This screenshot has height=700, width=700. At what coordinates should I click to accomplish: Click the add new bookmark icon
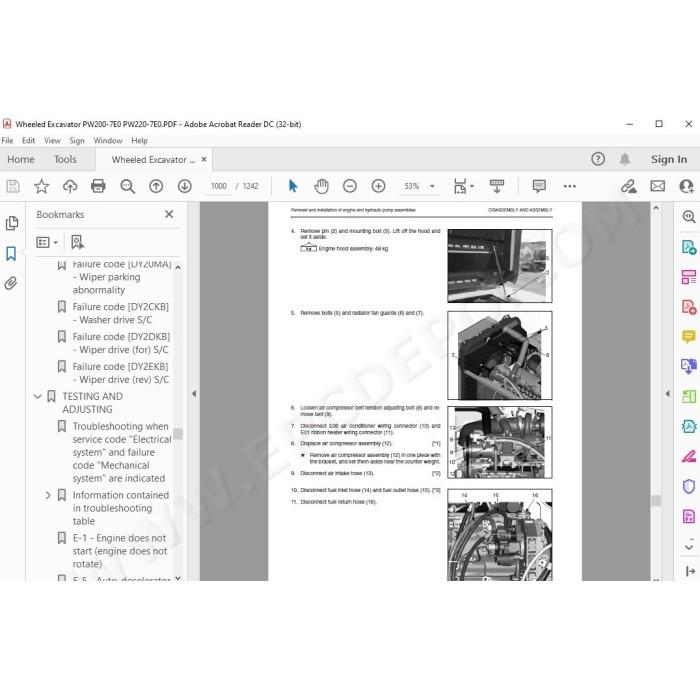pos(77,242)
